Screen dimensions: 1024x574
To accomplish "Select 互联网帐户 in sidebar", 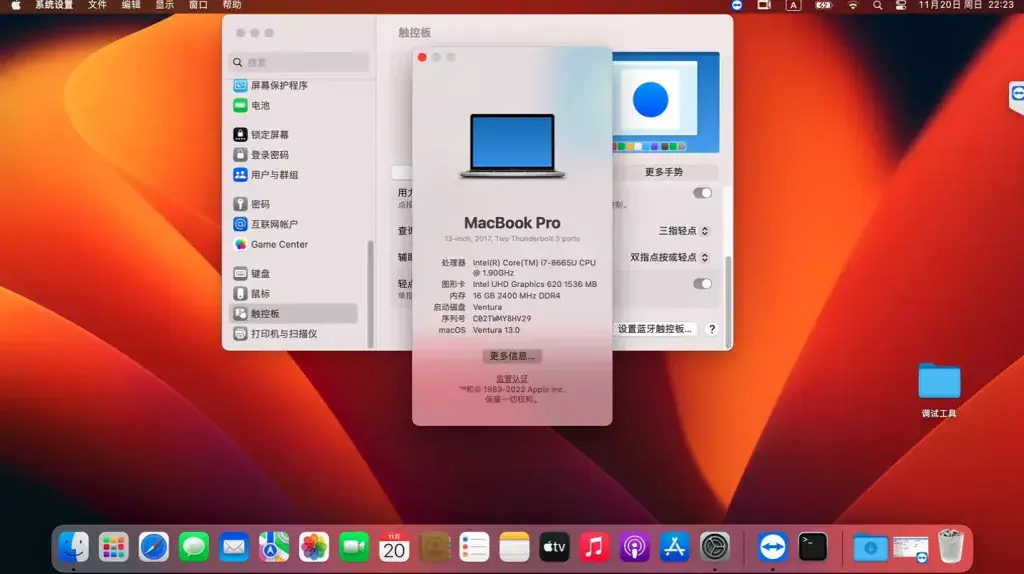I will coord(294,224).
